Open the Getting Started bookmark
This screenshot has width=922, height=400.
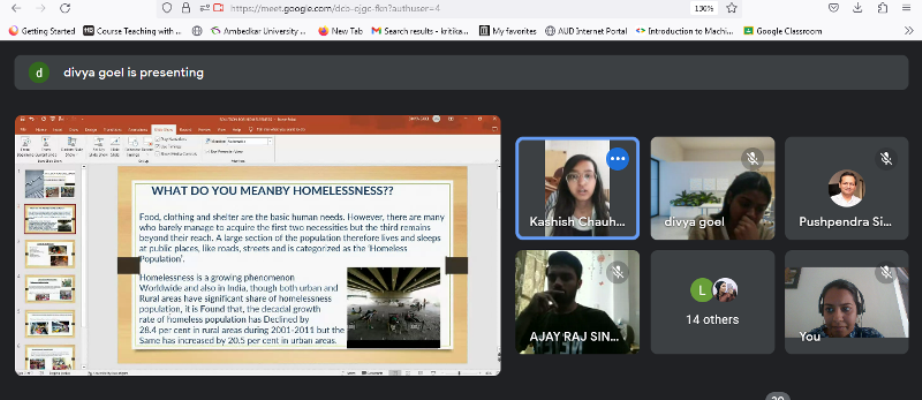[x=41, y=31]
